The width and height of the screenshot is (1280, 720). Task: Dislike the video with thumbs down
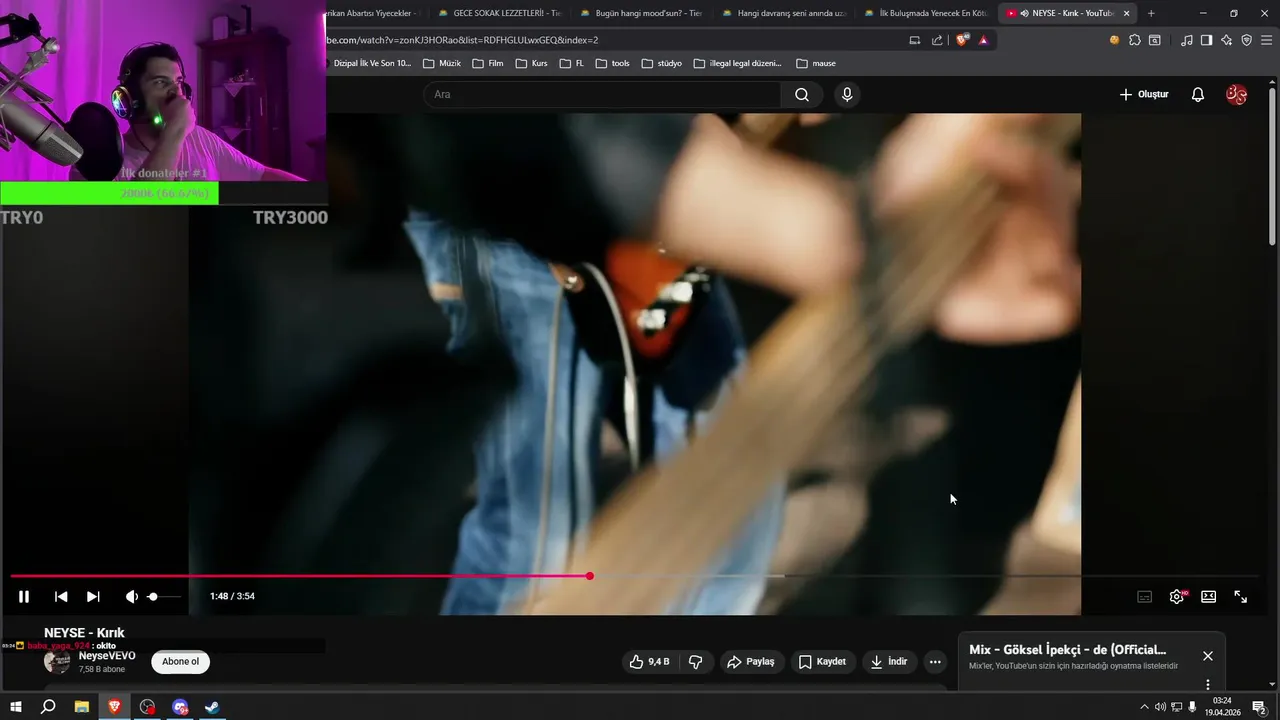click(x=696, y=661)
